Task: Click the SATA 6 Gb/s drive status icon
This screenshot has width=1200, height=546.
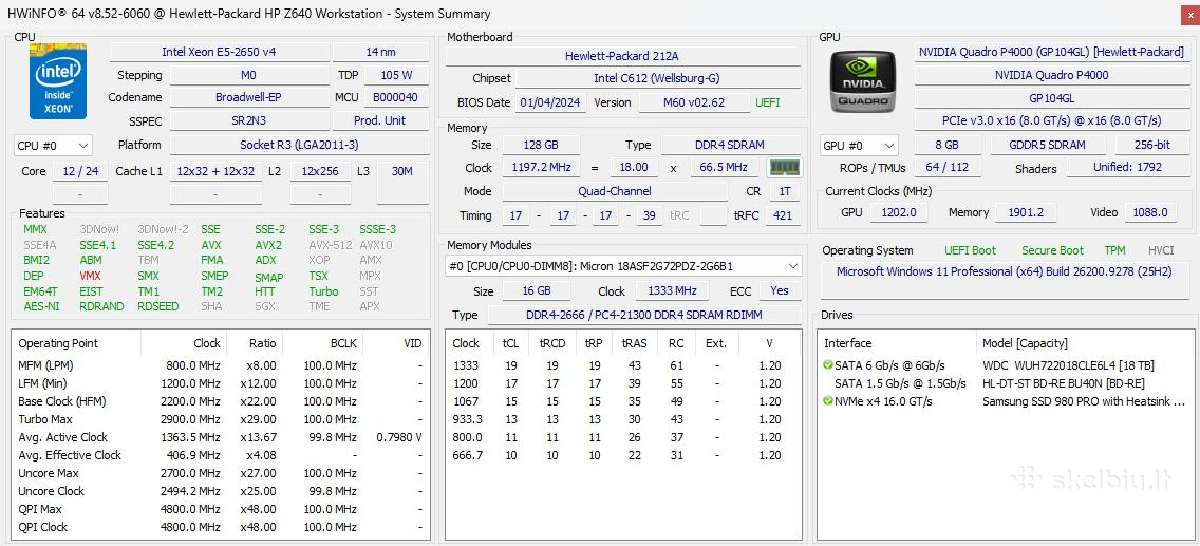Action: 827,366
